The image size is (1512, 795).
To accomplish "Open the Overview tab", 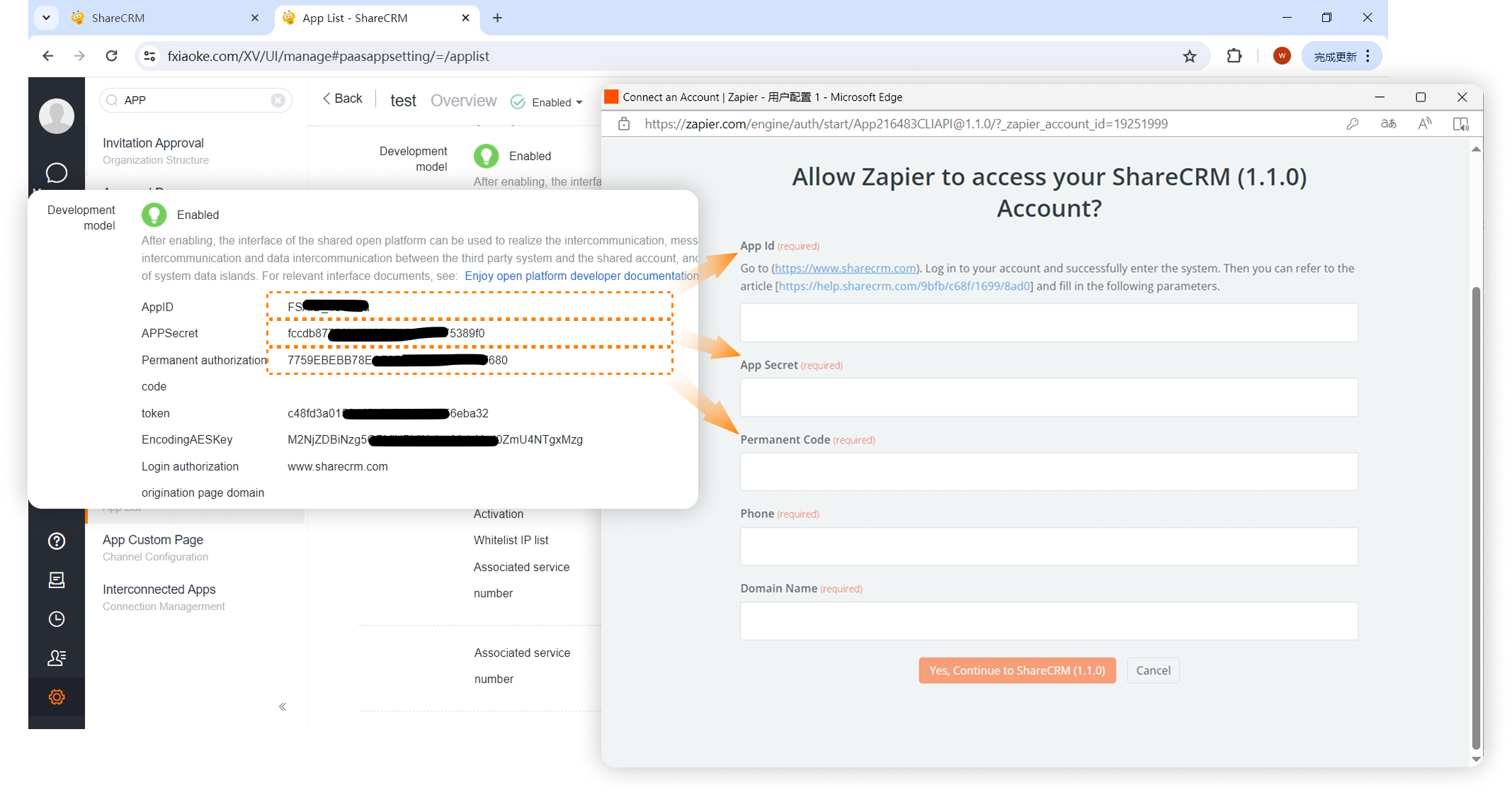I will click(x=463, y=101).
